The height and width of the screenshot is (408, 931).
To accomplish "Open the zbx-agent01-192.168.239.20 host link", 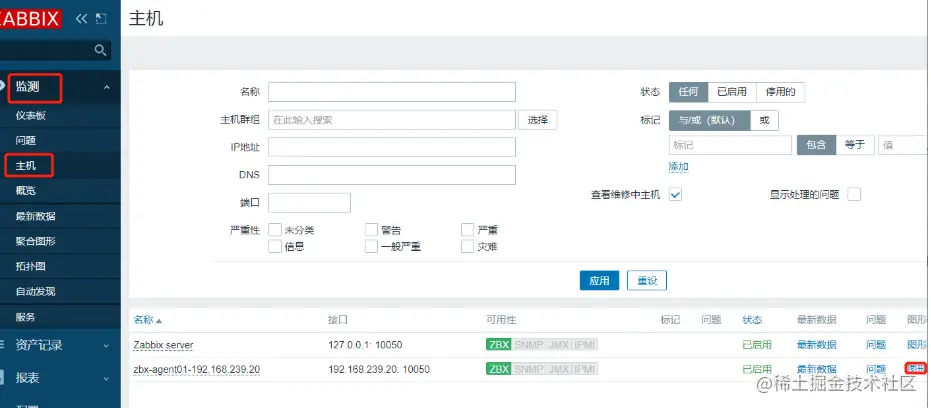I will pyautogui.click(x=197, y=369).
